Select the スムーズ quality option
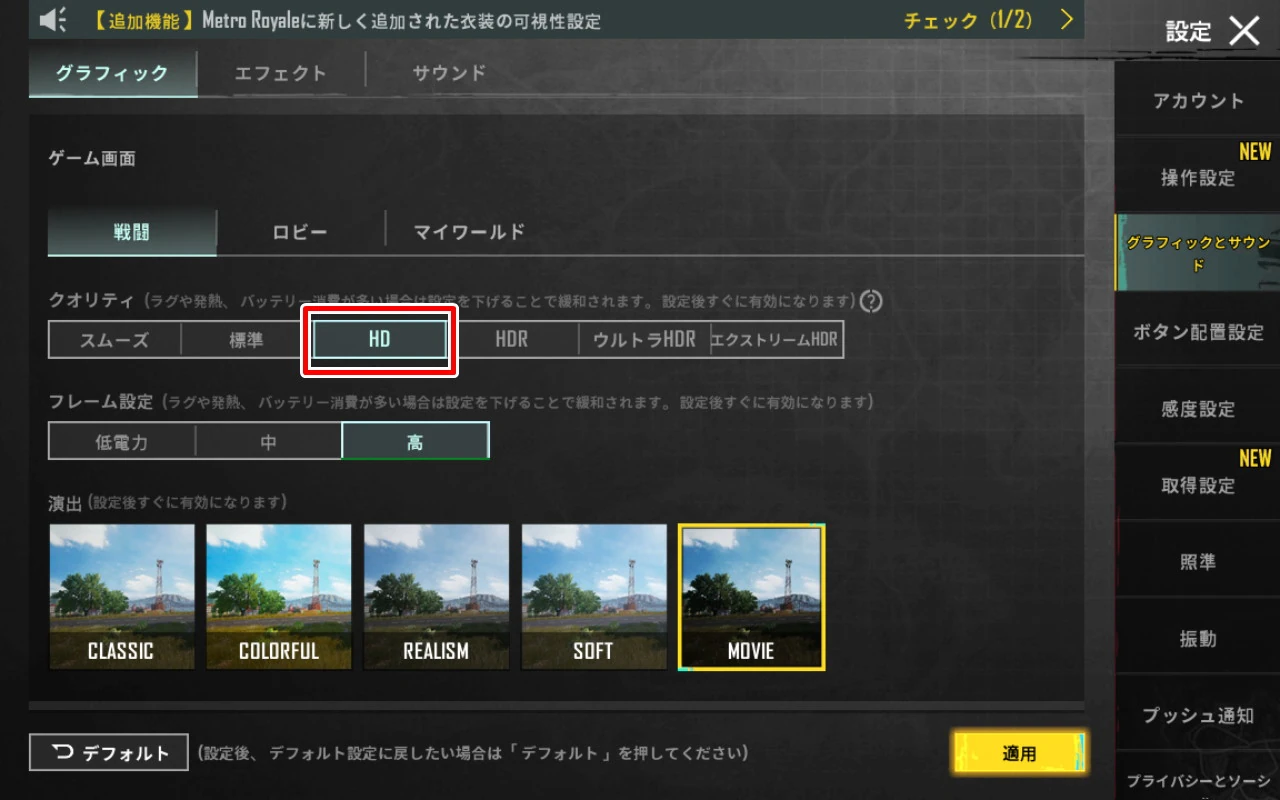This screenshot has width=1280, height=800. pyautogui.click(x=114, y=340)
